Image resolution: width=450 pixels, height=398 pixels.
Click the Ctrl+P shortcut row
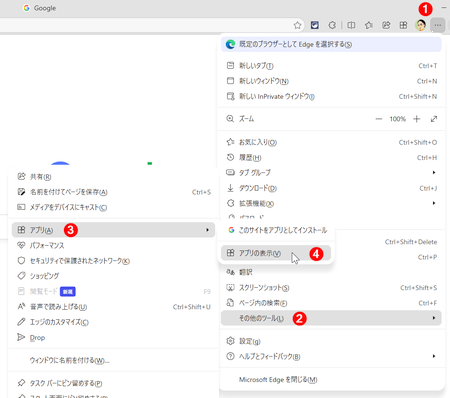coord(427,257)
